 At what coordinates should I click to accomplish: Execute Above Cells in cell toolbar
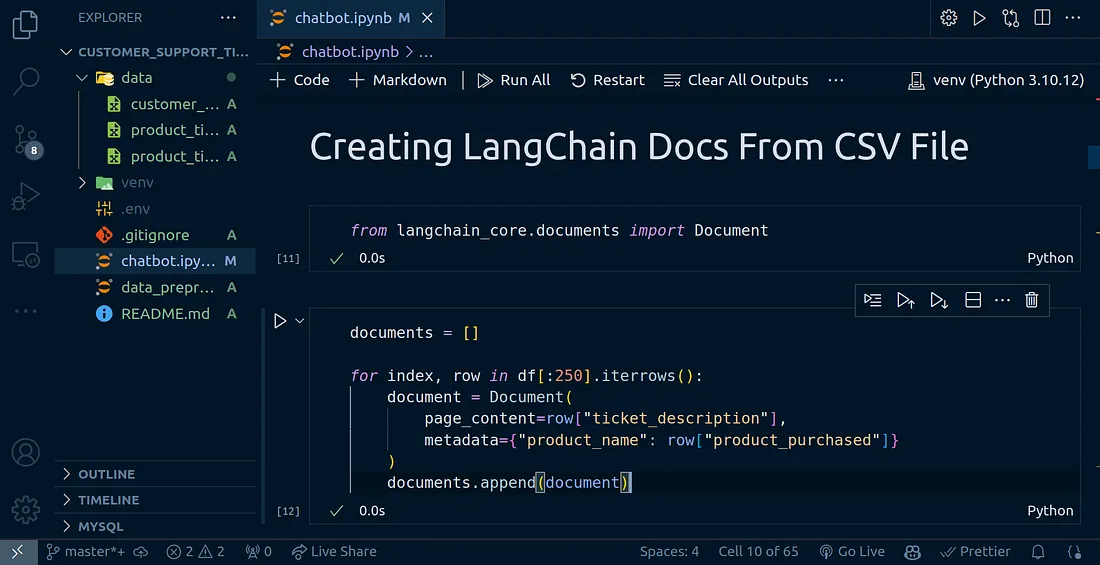[906, 300]
